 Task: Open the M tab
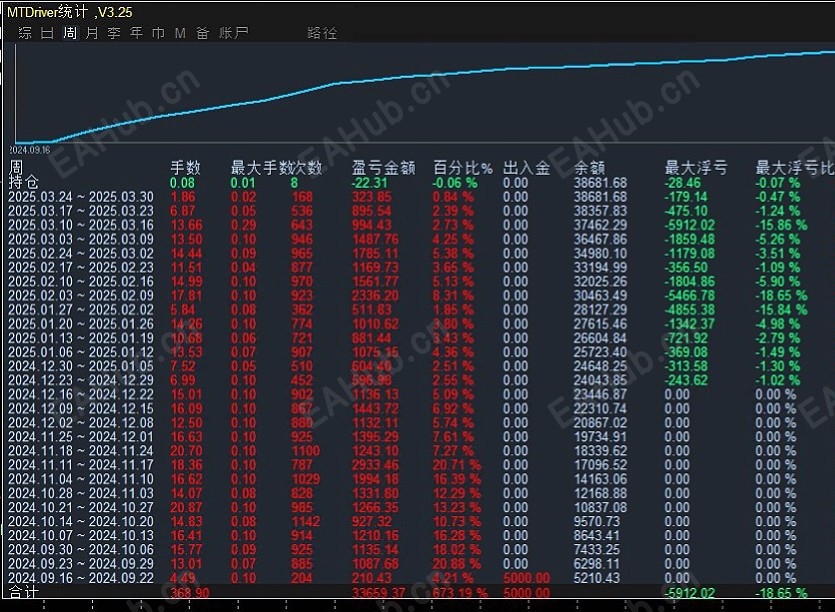[x=180, y=33]
